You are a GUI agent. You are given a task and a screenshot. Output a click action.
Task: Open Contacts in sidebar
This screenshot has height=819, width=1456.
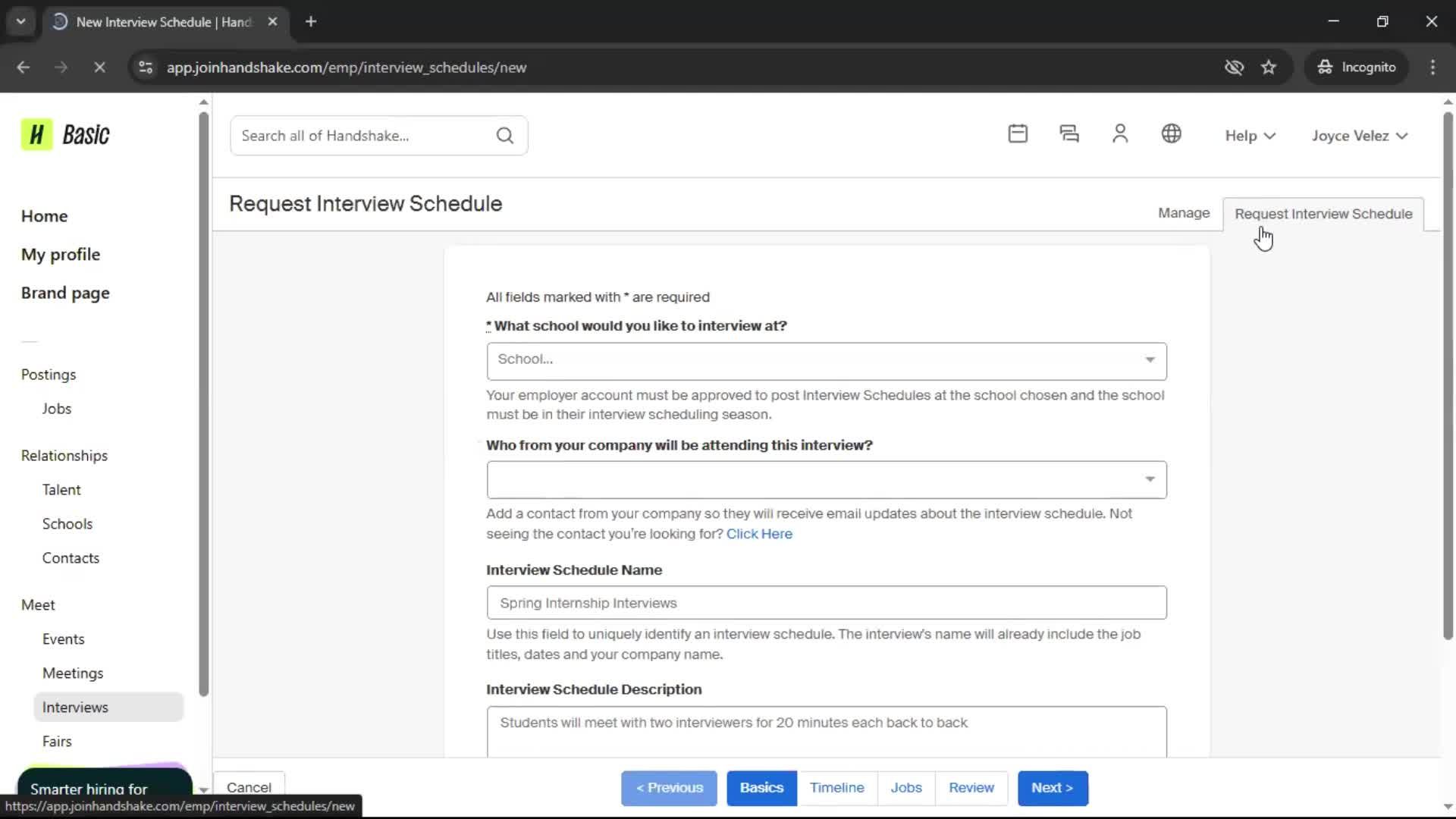click(x=71, y=558)
